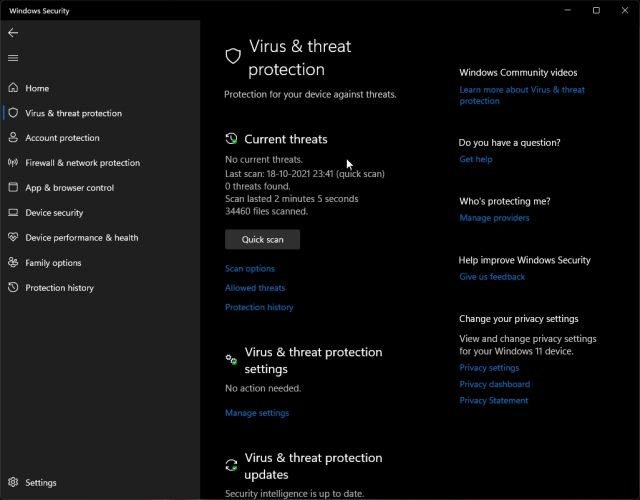
Task: Click the 'No current threats.' text
Action: [x=264, y=160]
